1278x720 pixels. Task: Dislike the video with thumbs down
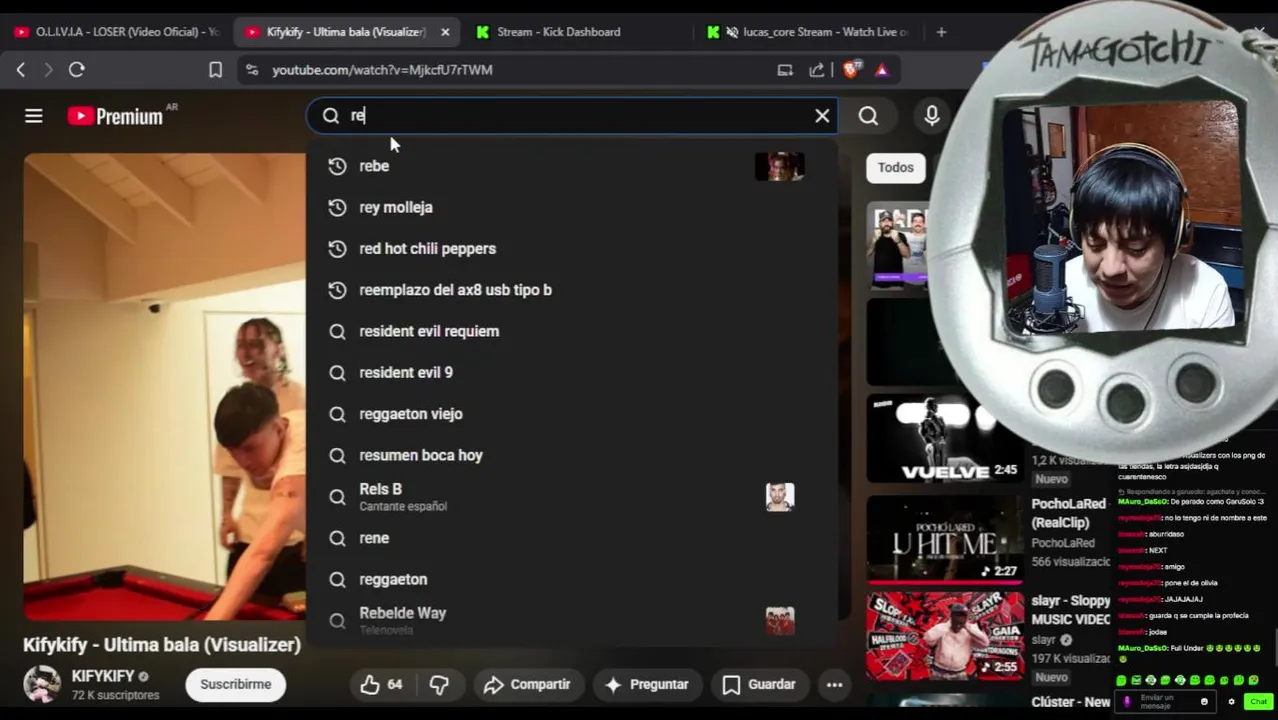439,685
